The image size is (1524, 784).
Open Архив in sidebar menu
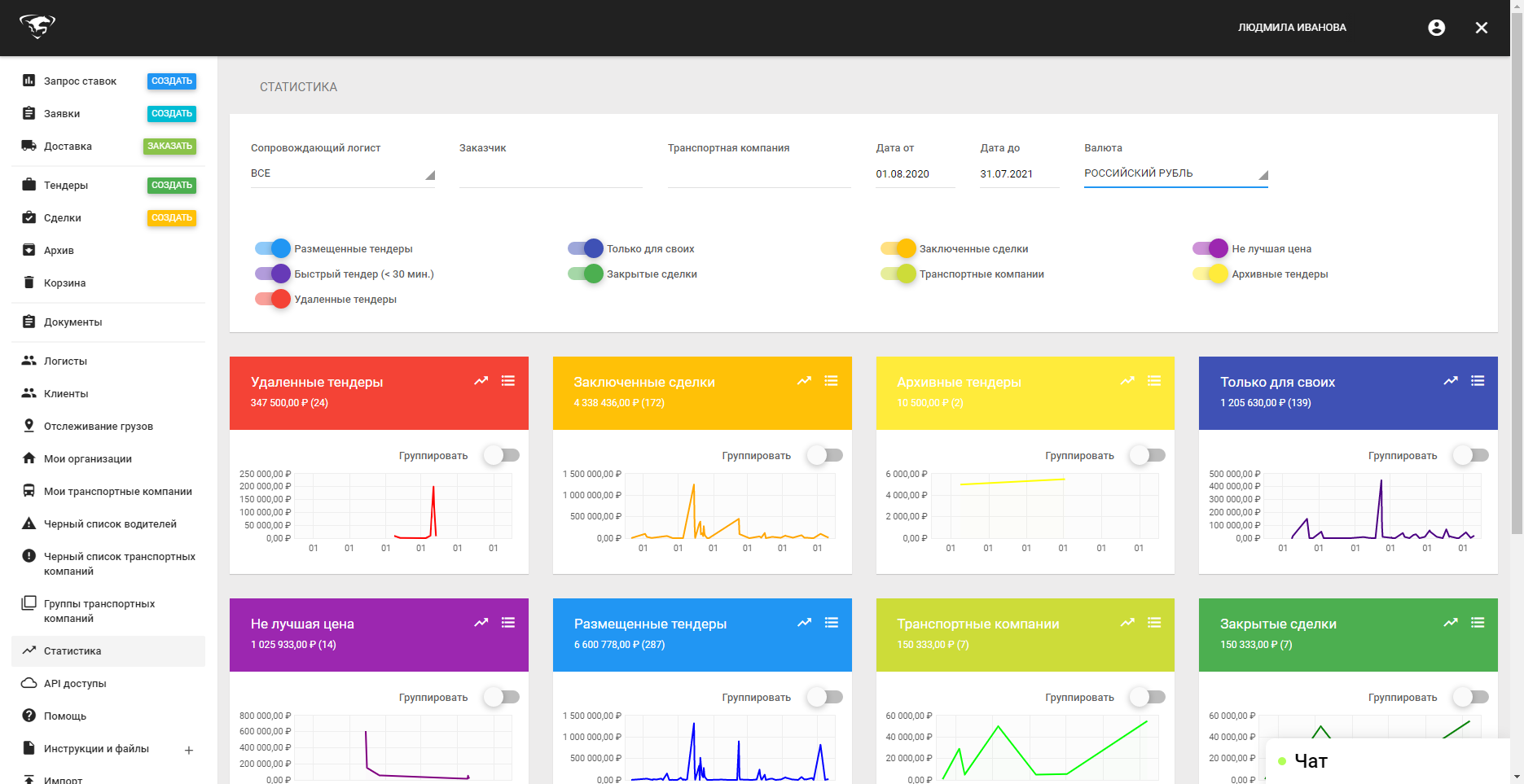pyautogui.click(x=59, y=251)
